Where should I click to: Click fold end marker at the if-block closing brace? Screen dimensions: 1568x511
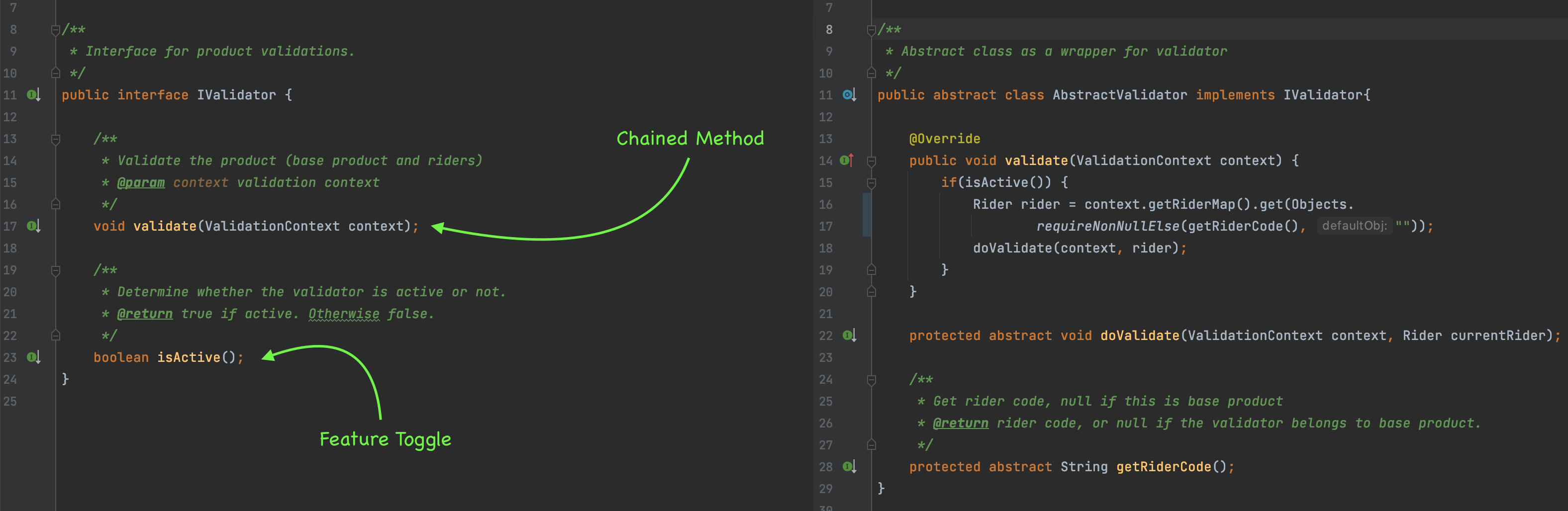tap(871, 269)
